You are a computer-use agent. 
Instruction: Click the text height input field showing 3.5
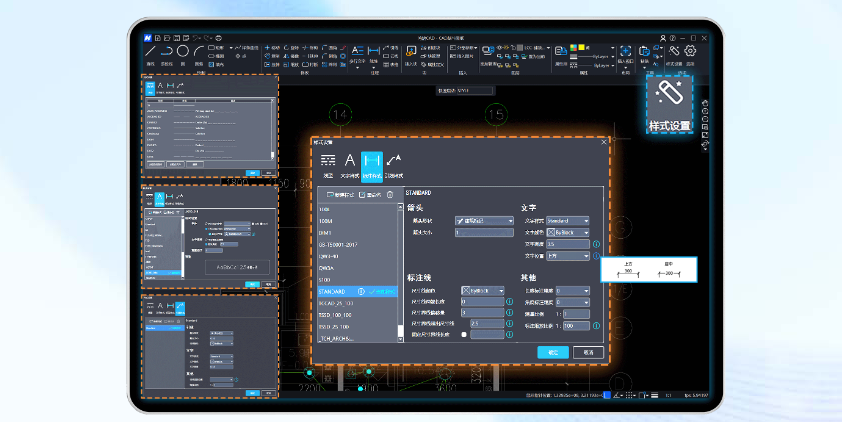coord(568,244)
